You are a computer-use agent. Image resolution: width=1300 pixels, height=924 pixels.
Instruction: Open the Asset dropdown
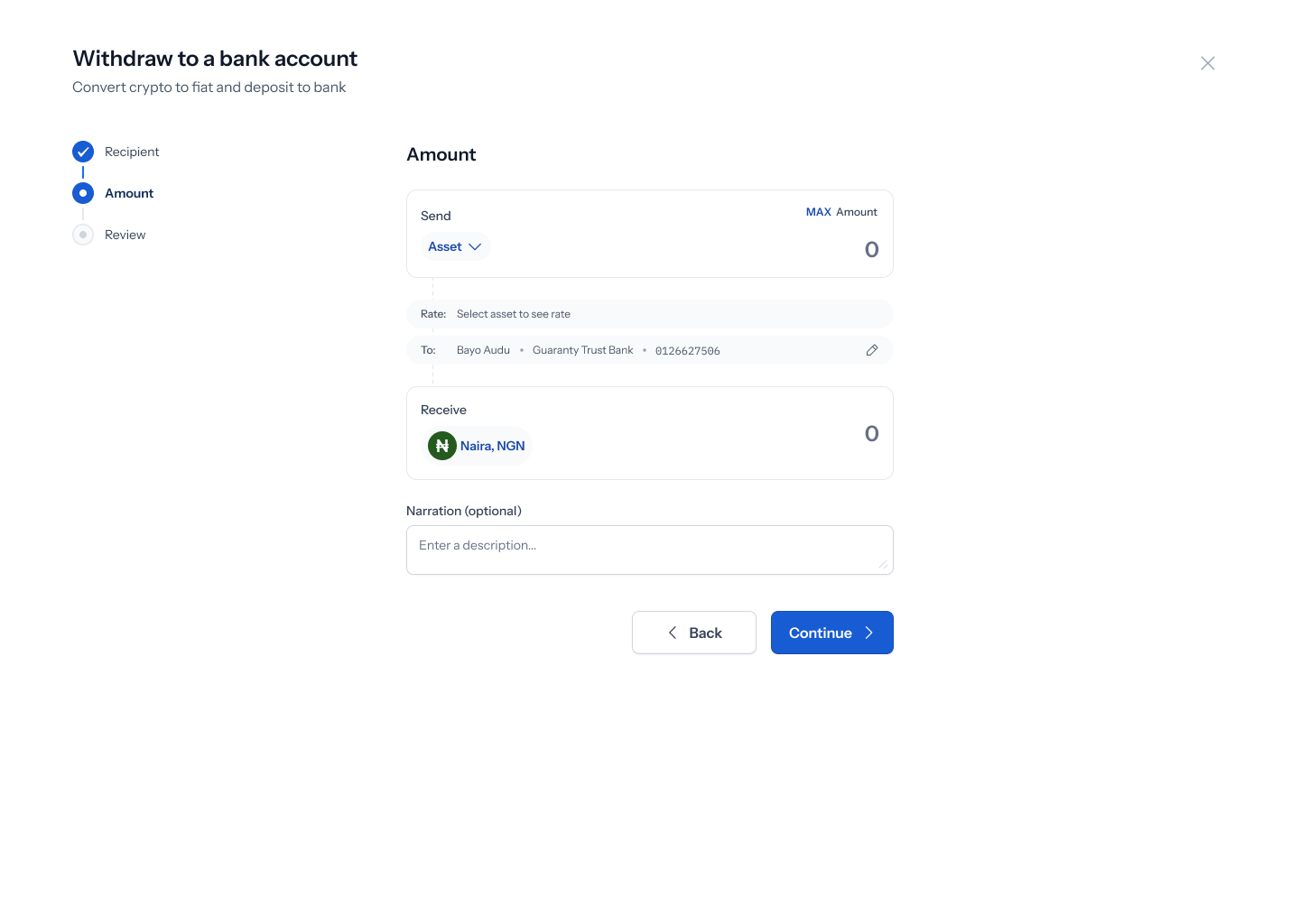pos(455,246)
